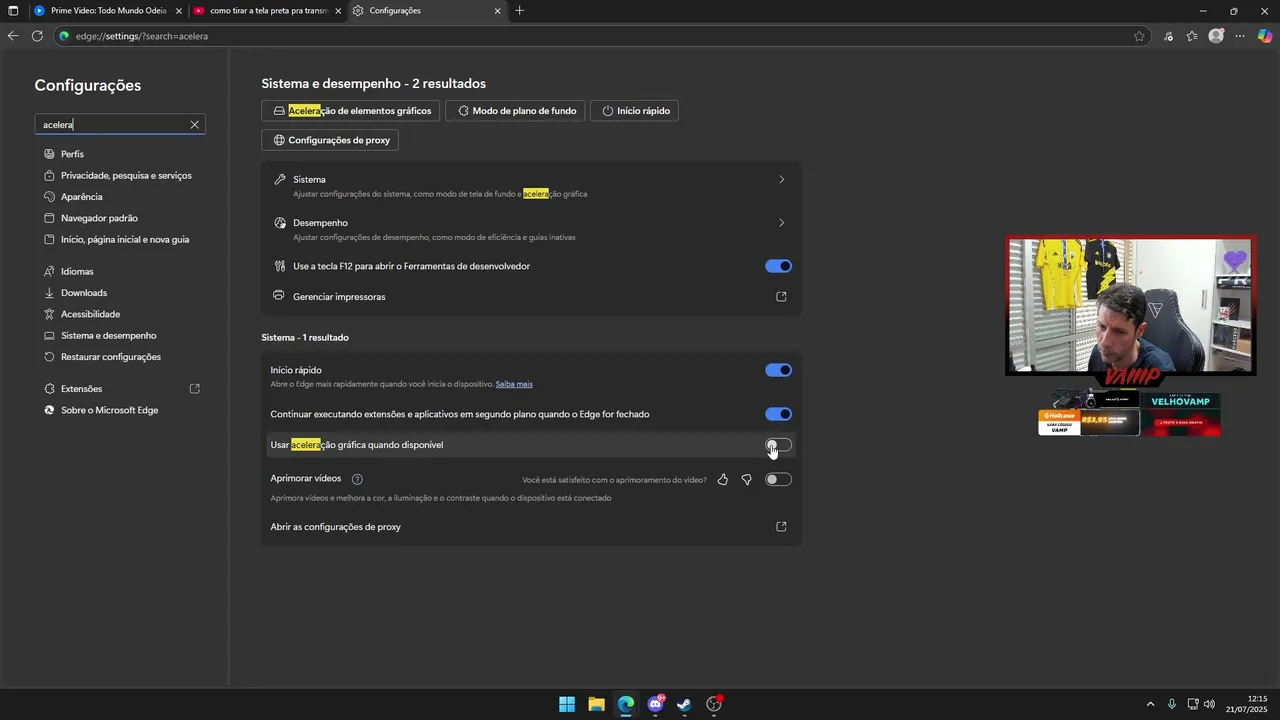Click the browser back arrow

click(13, 36)
